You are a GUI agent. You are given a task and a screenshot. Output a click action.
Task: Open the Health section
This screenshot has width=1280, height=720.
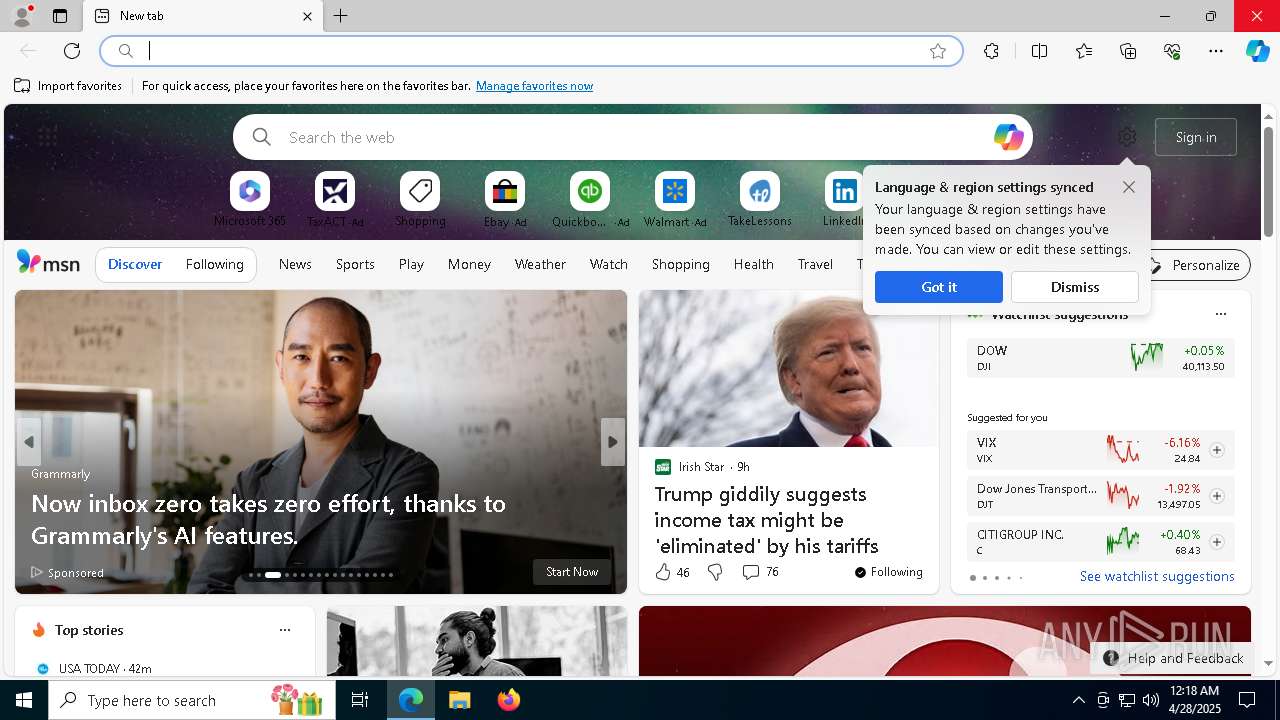[753, 264]
